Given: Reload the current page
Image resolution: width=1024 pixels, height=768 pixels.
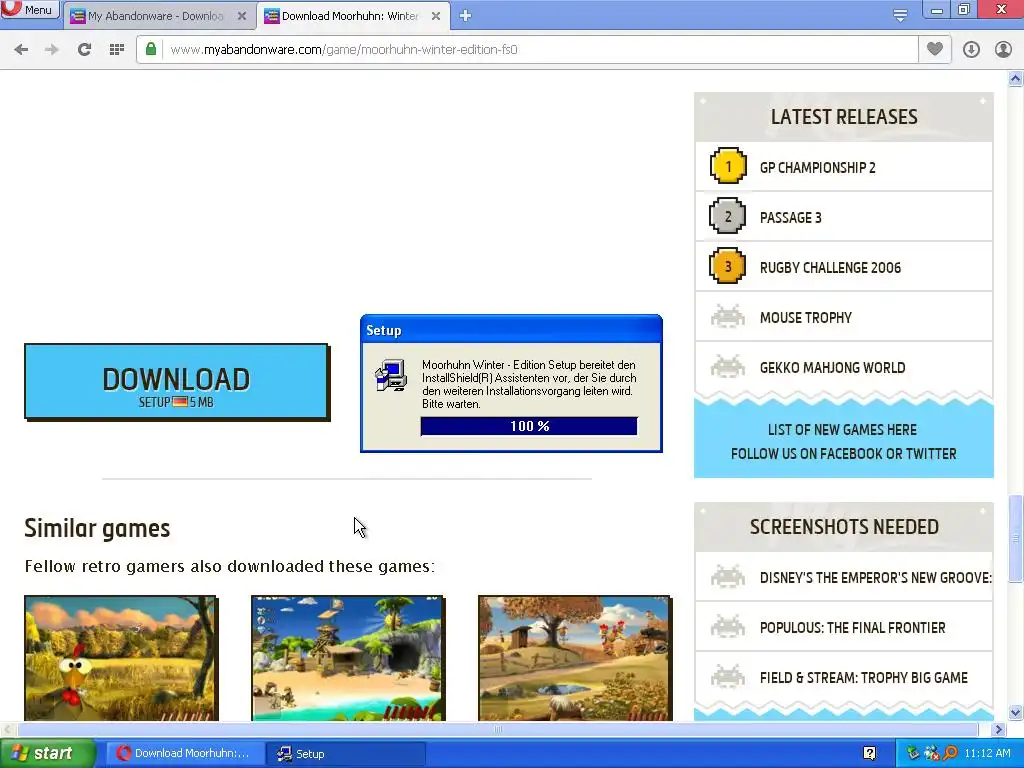Looking at the screenshot, I should [84, 50].
